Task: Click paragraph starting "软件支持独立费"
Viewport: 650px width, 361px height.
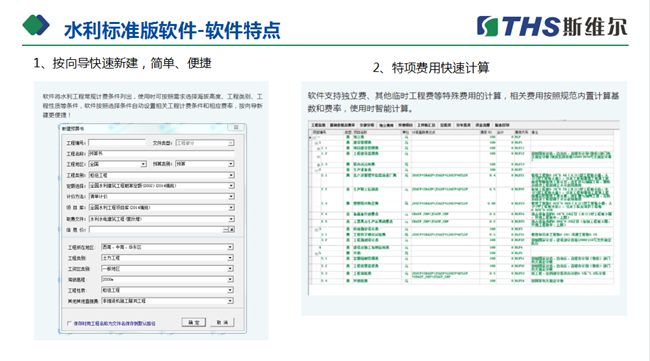Action: point(463,102)
